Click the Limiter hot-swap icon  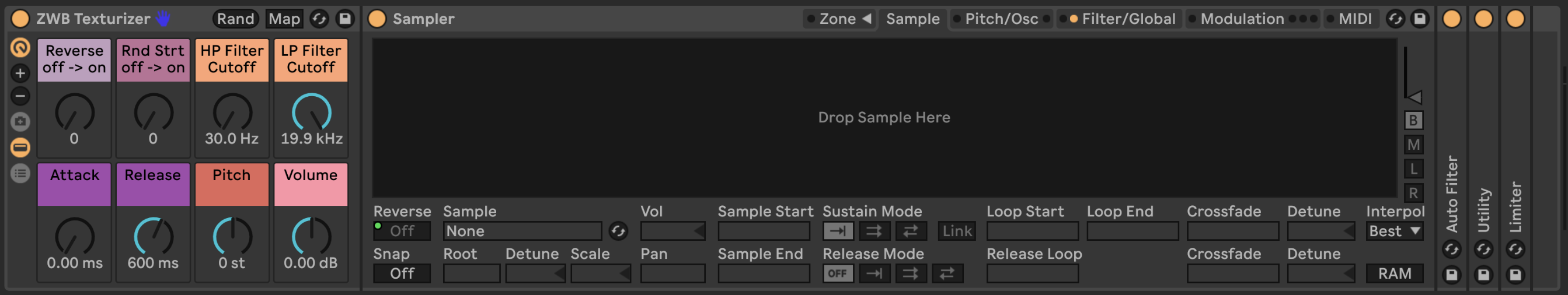1515,250
